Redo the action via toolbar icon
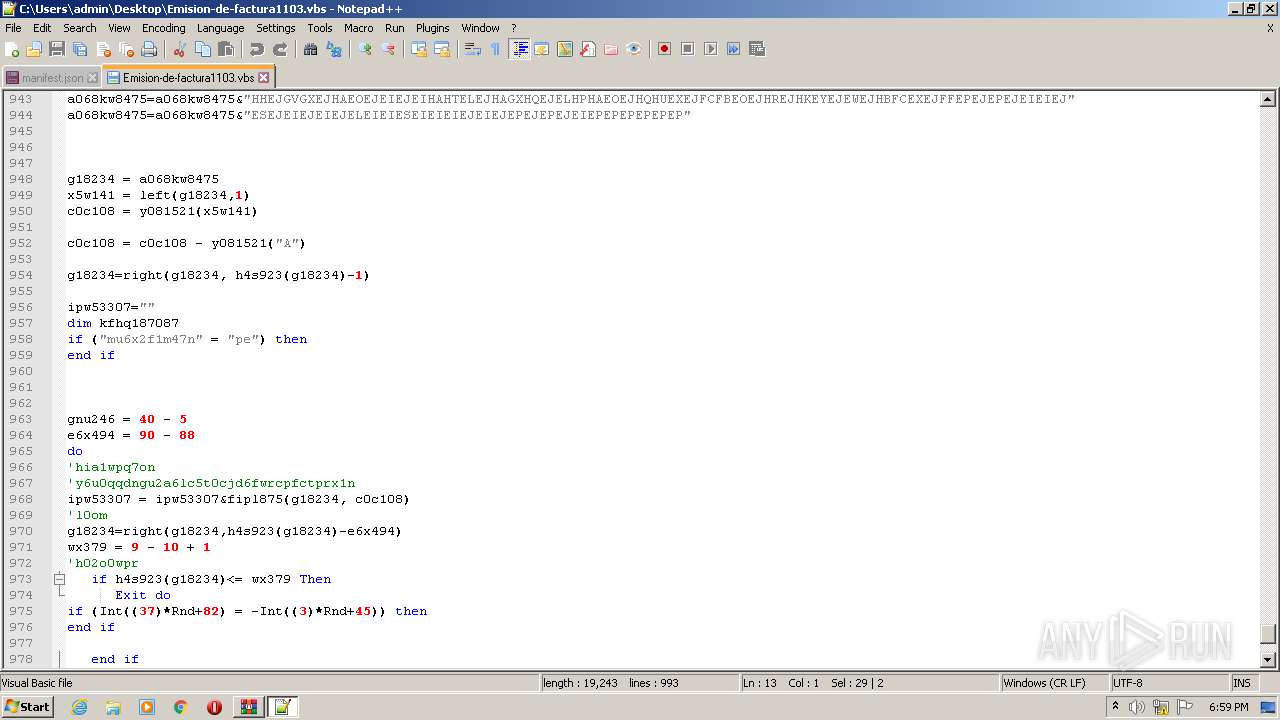Viewport: 1280px width, 720px height. point(280,49)
